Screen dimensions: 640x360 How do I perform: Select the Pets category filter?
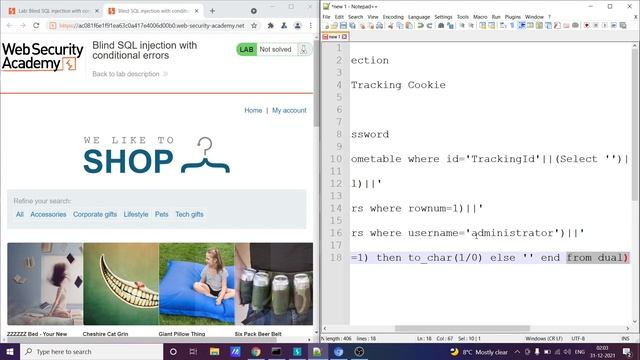click(162, 214)
